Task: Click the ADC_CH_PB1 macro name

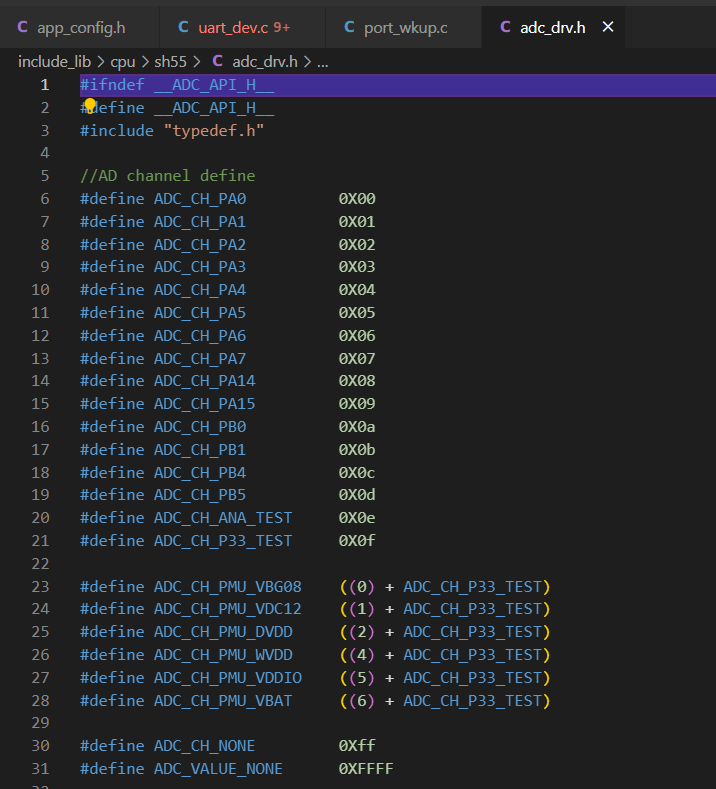Action: pos(200,450)
